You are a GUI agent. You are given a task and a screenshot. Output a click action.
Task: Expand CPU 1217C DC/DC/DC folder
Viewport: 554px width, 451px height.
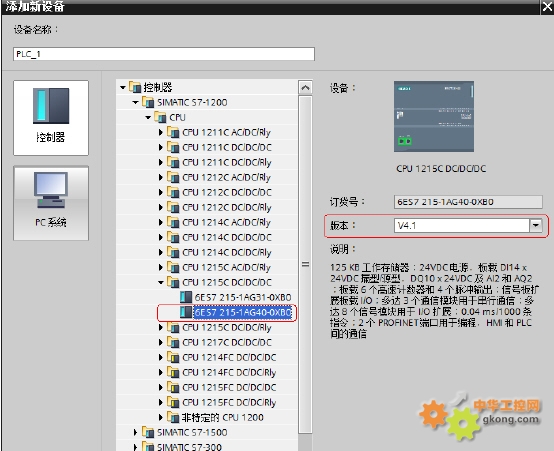[x=161, y=342]
